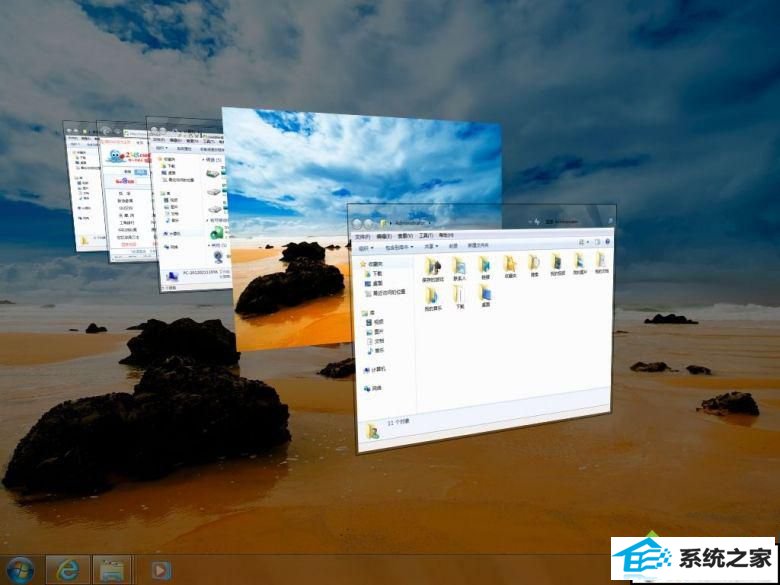Open the 工具(T) menu in front window

426,235
